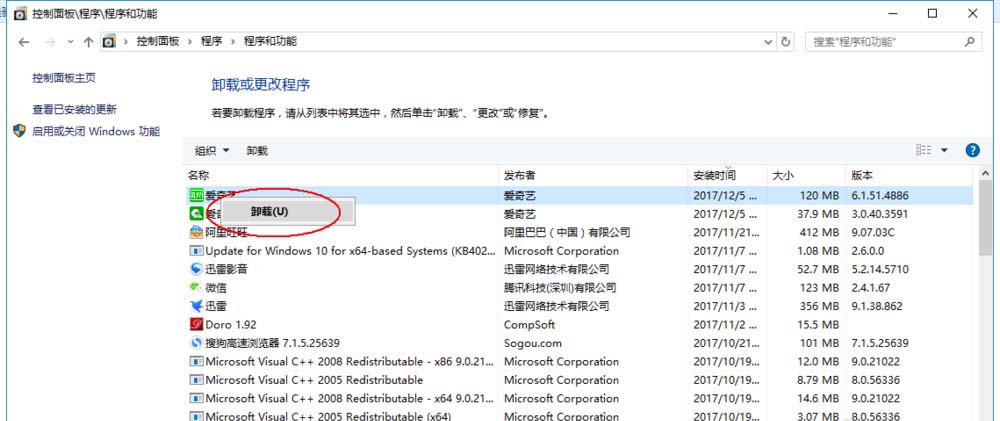Screen dimensions: 1000x421
Task: Click window title bar camera icon
Action: click(20, 13)
